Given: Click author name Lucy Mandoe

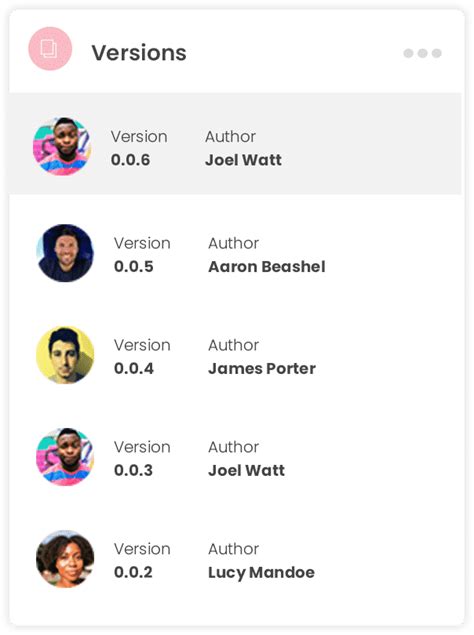Looking at the screenshot, I should click(x=261, y=573).
